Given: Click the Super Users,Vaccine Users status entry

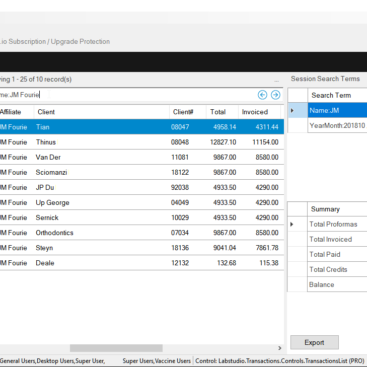Looking at the screenshot, I should tap(157, 361).
